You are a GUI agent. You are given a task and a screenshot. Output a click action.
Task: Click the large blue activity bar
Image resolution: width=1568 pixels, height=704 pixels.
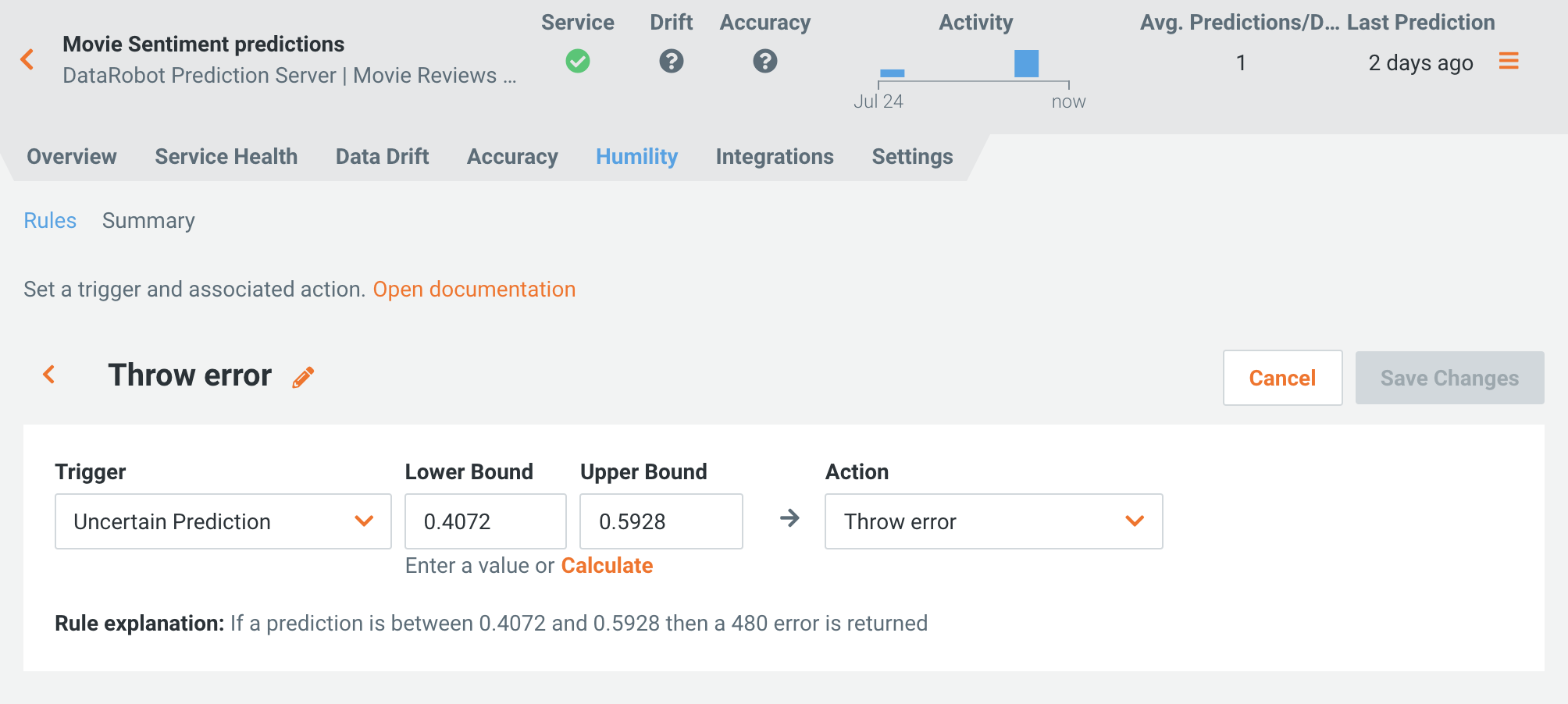[x=1026, y=63]
